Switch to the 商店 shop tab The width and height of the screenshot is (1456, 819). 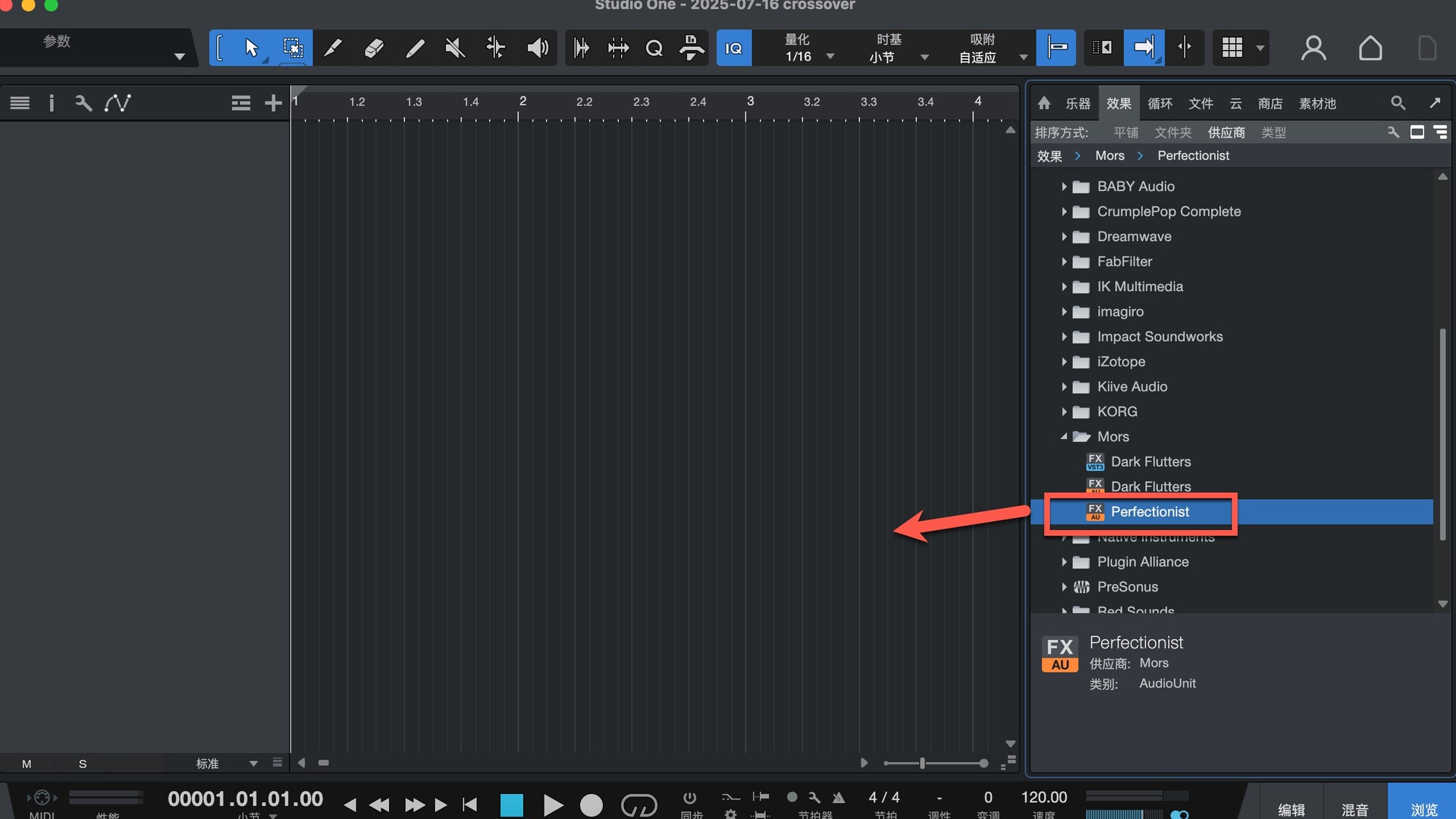1270,104
